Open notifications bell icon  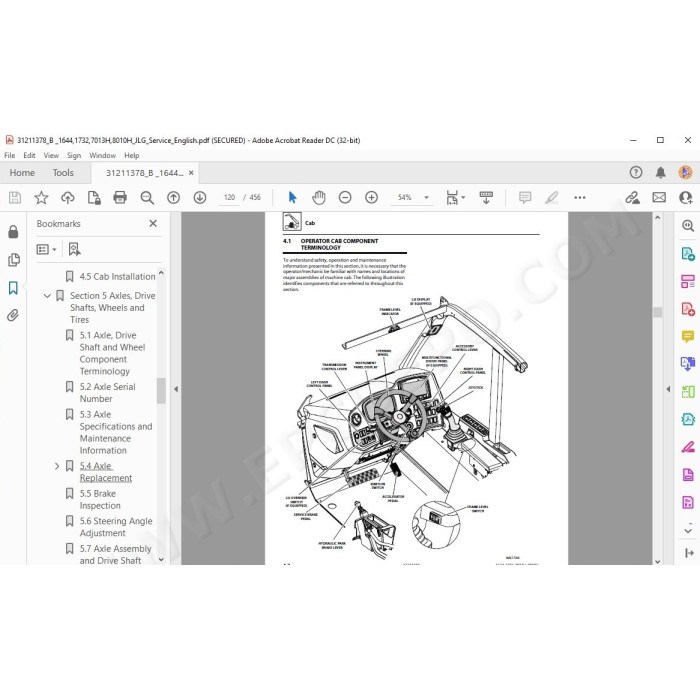(661, 172)
